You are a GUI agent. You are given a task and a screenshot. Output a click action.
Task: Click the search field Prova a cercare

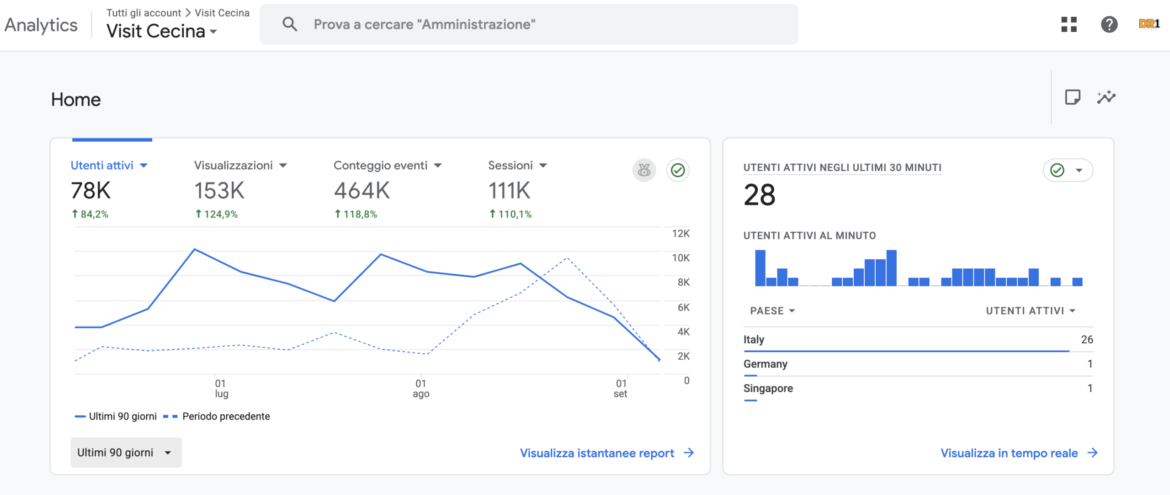(529, 25)
